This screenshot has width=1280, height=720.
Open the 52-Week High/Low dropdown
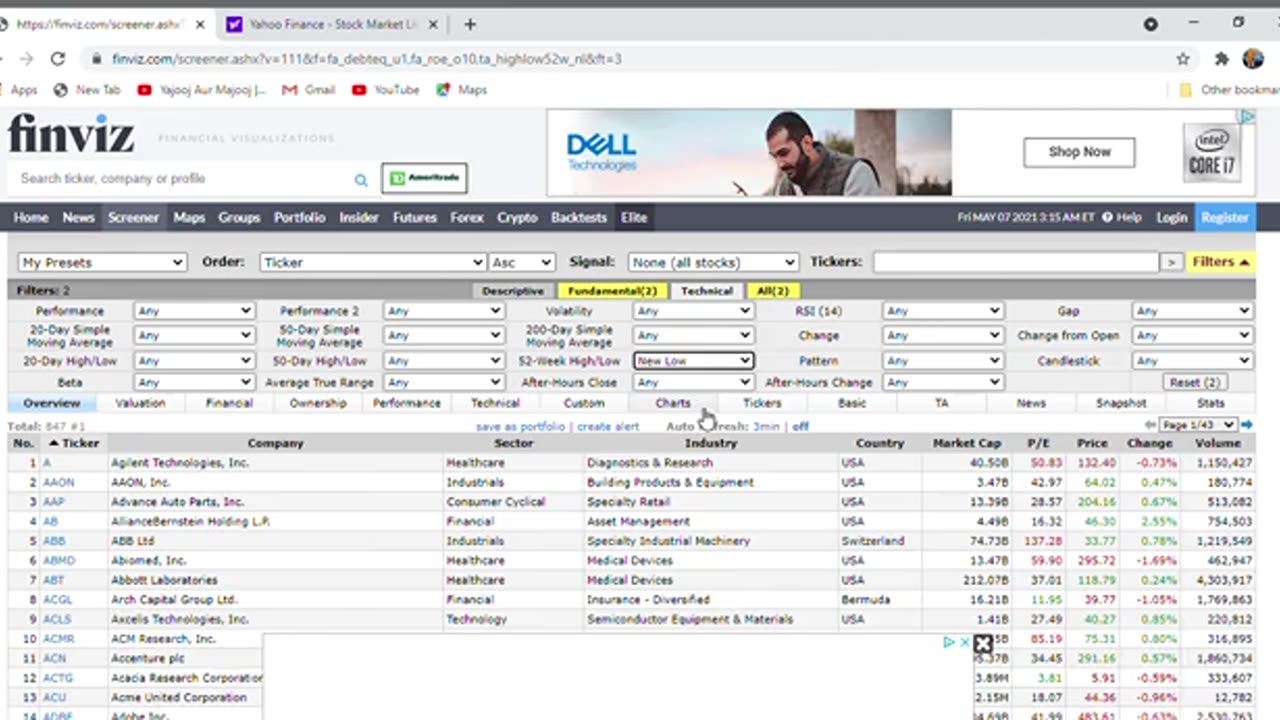point(693,360)
